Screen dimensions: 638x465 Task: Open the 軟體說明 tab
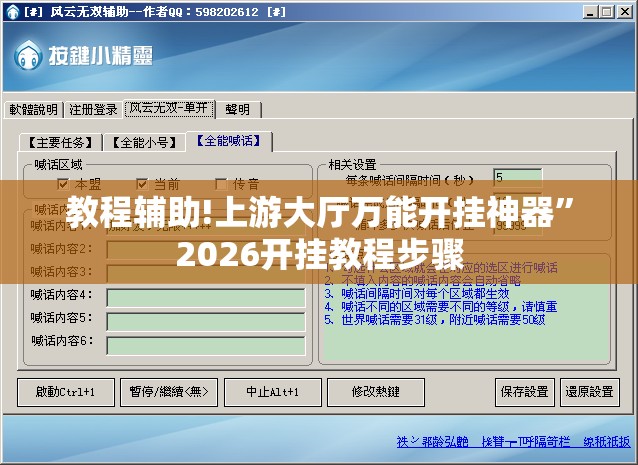coord(33,109)
